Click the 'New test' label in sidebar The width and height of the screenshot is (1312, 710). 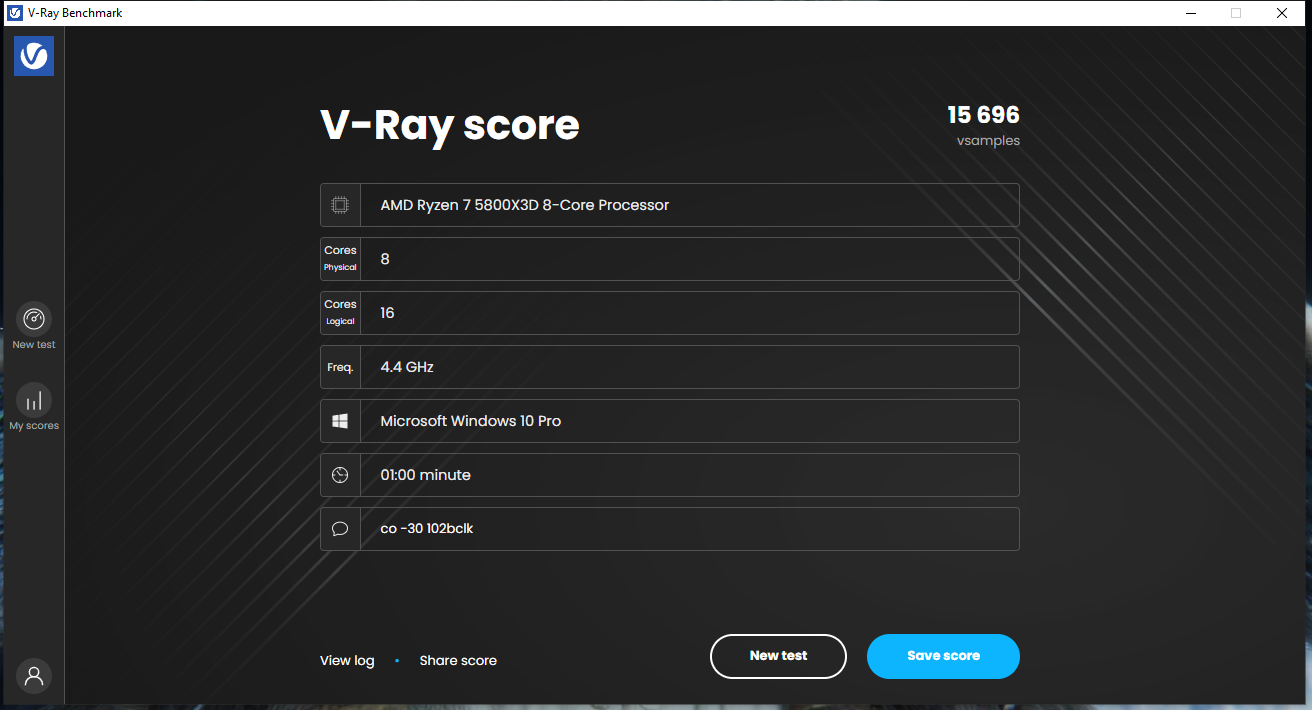point(34,345)
